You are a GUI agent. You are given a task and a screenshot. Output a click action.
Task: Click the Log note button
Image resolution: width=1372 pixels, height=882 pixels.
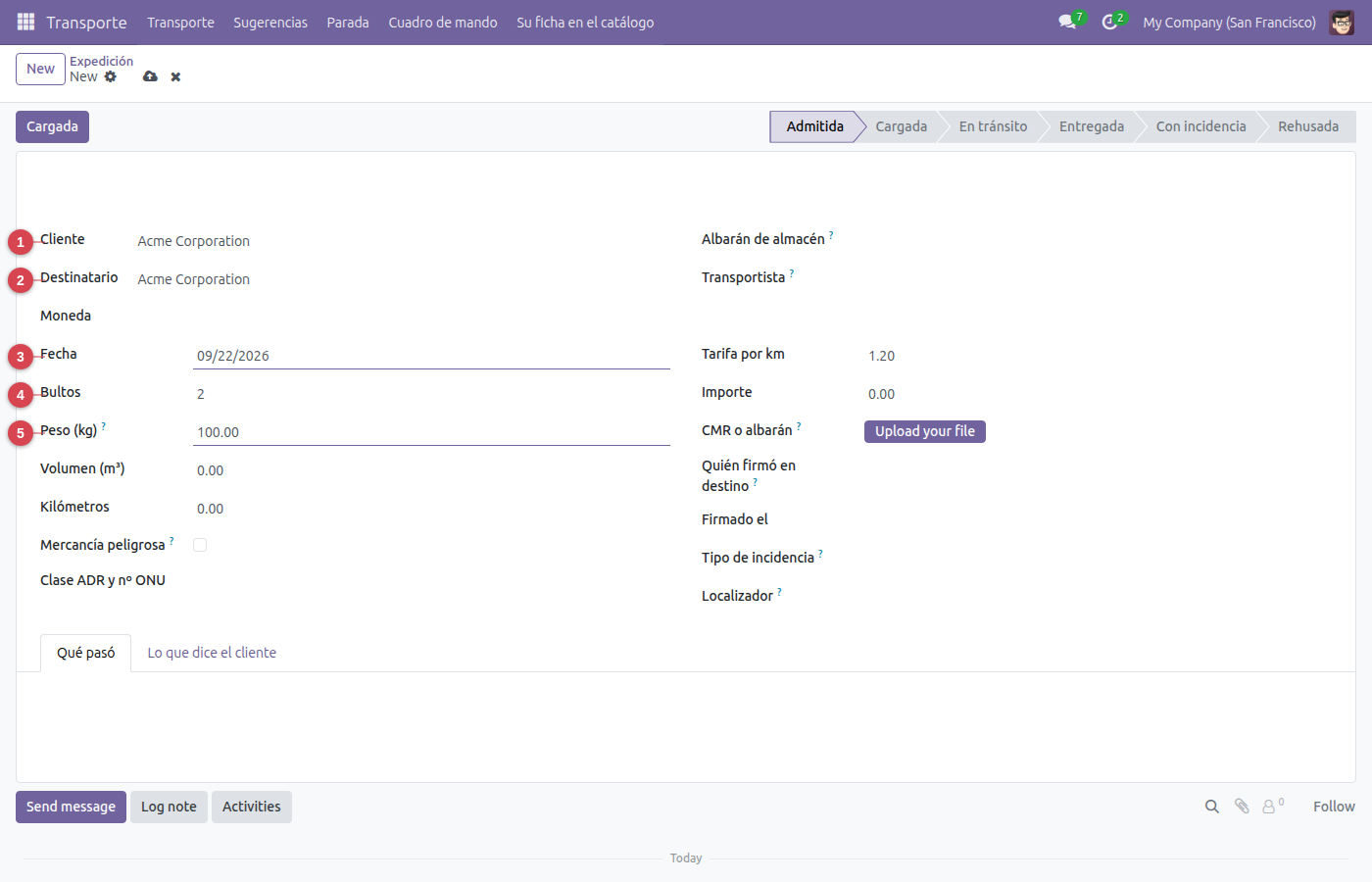169,807
